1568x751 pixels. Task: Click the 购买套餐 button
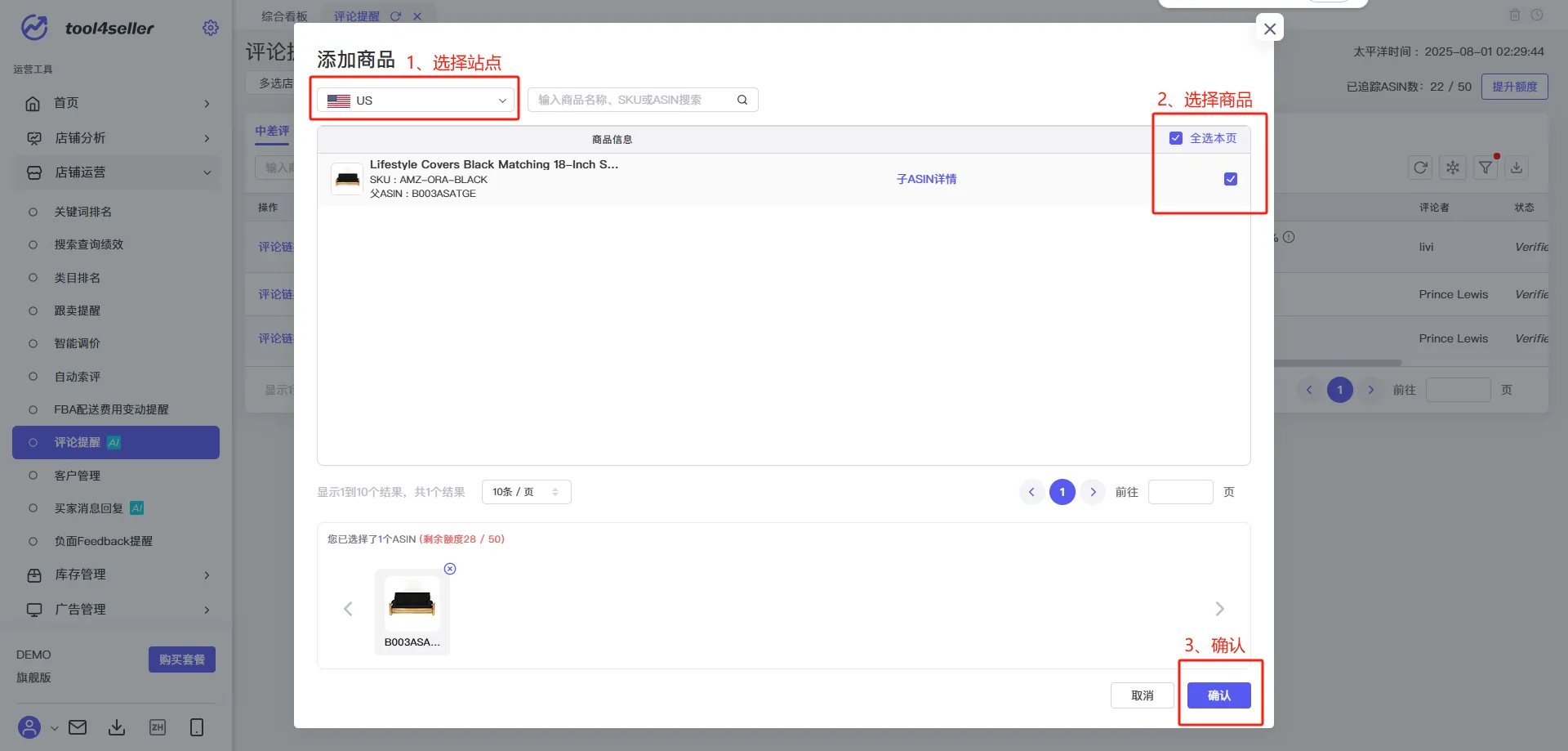pyautogui.click(x=181, y=659)
